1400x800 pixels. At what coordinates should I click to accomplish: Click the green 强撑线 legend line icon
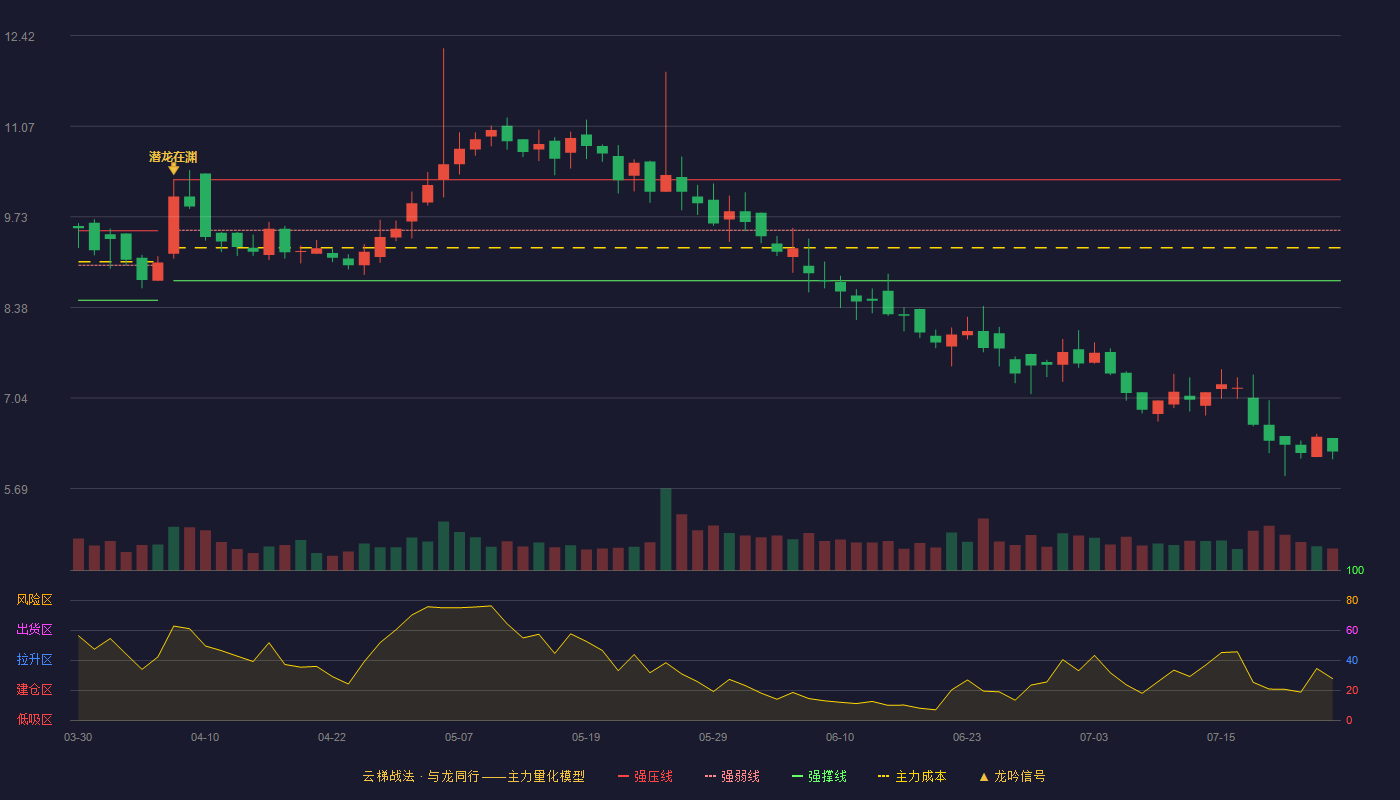click(x=797, y=776)
